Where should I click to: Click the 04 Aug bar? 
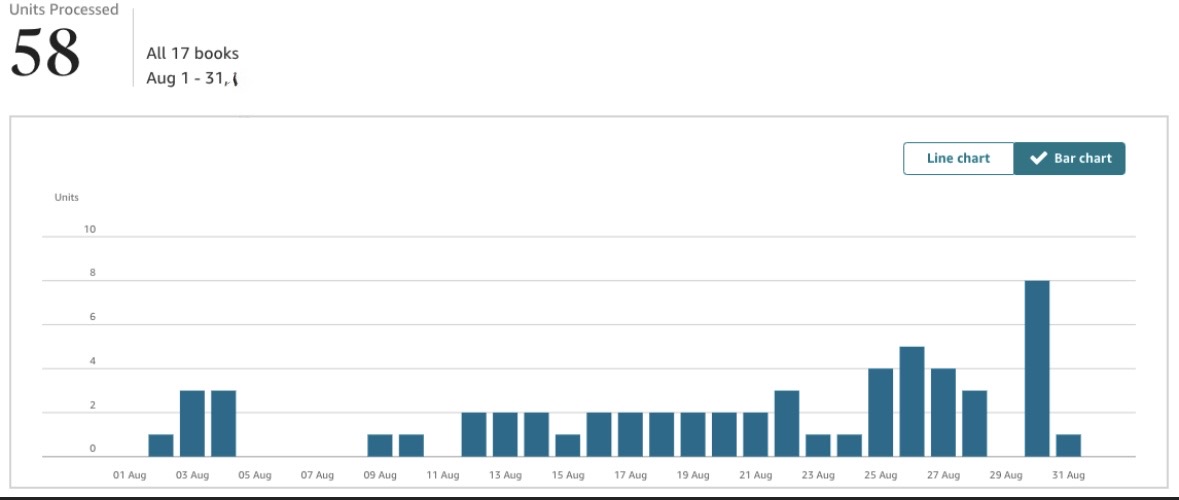coord(223,423)
